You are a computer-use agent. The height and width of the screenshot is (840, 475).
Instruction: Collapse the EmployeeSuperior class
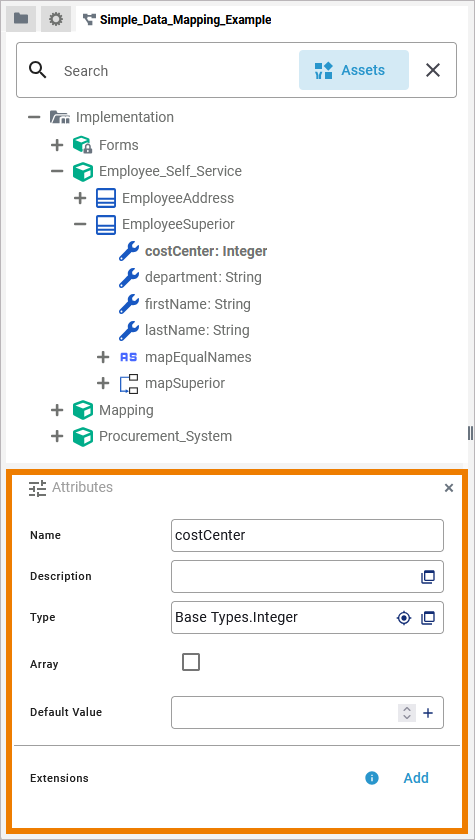click(80, 224)
